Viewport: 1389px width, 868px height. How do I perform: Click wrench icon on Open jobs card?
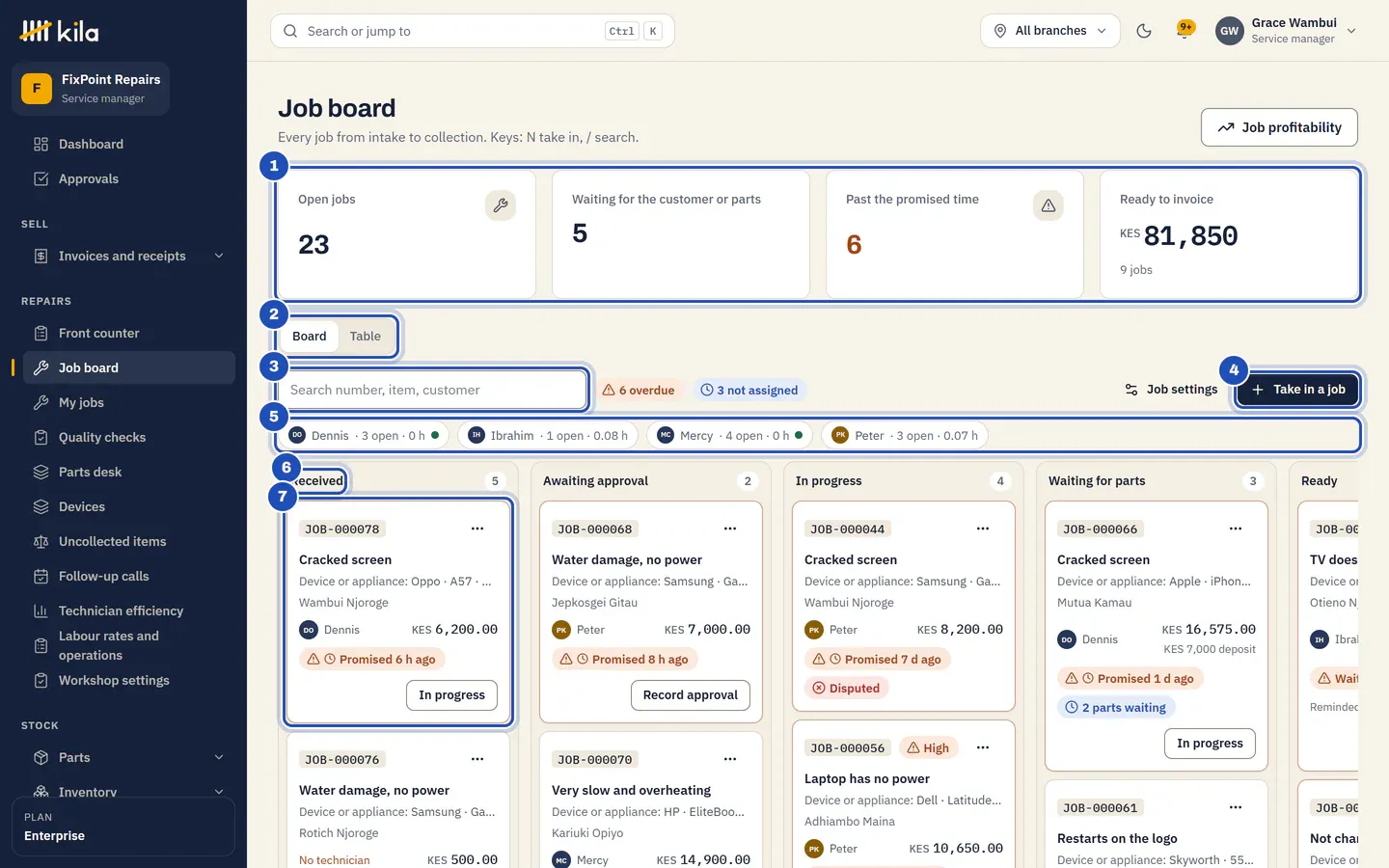click(x=500, y=204)
